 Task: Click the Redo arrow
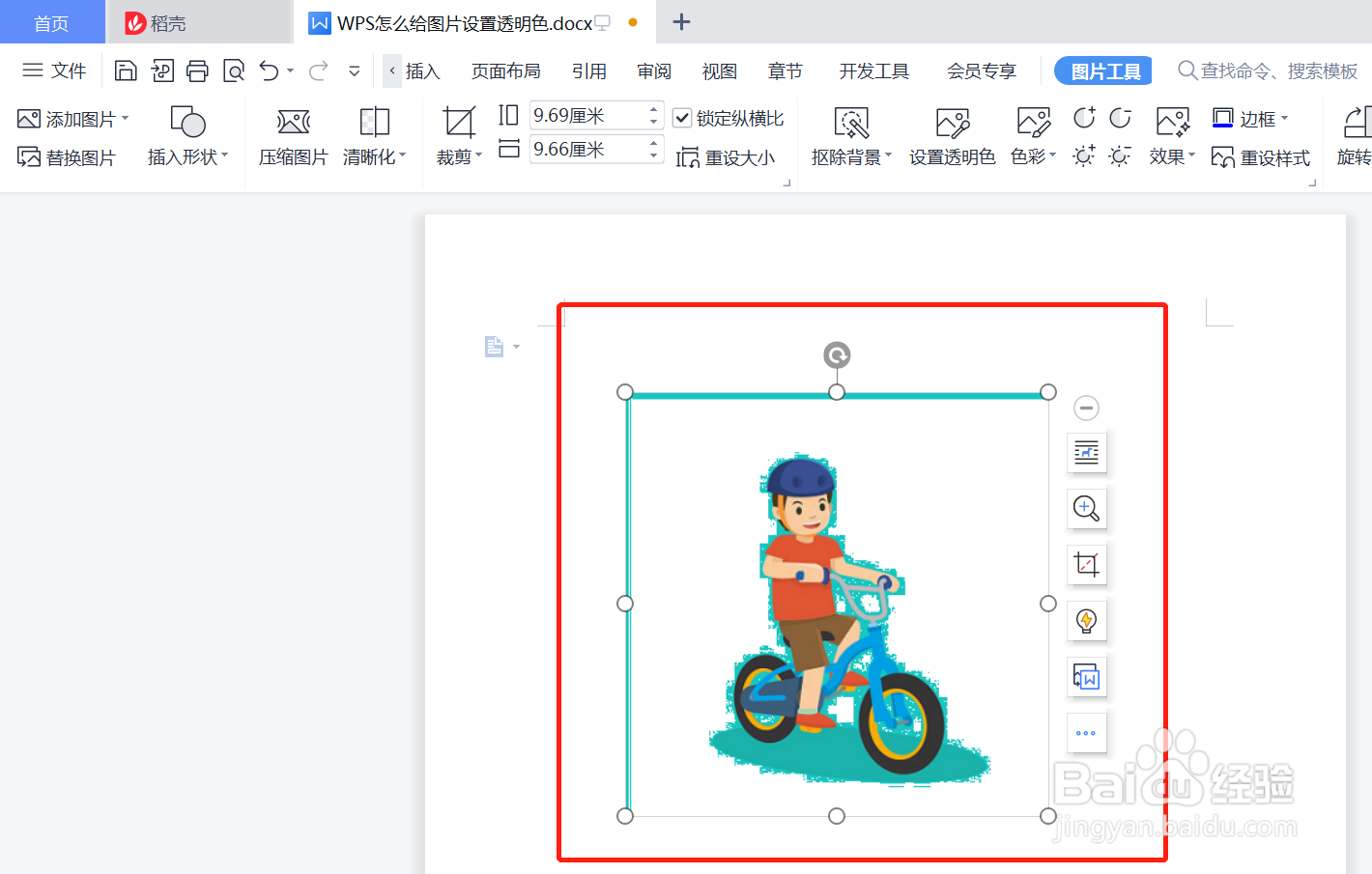click(x=318, y=70)
